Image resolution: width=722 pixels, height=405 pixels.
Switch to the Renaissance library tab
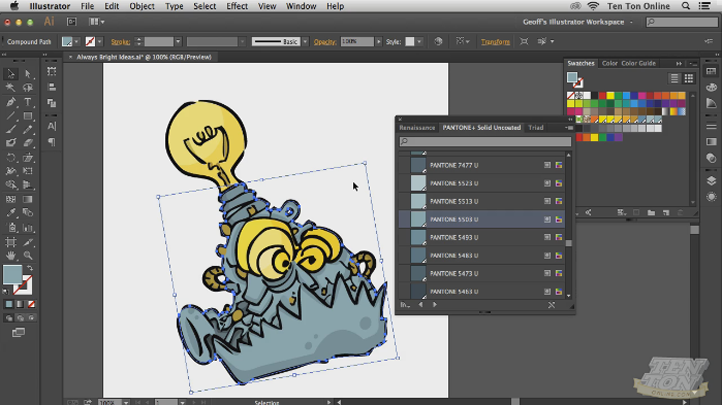417,128
